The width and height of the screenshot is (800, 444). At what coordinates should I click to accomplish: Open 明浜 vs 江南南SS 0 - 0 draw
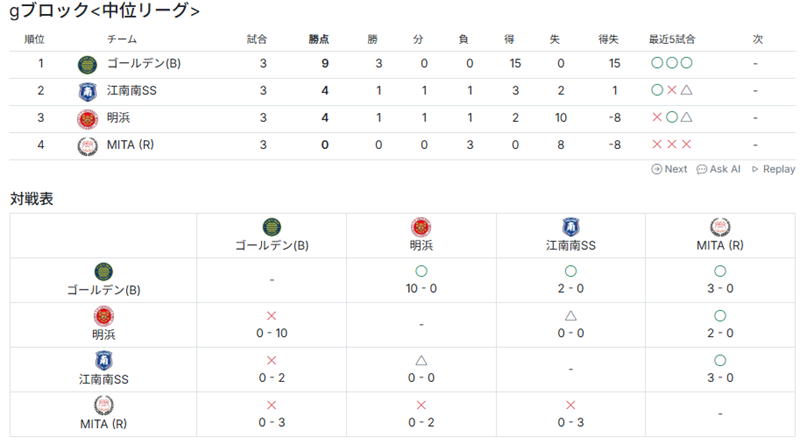(x=570, y=334)
